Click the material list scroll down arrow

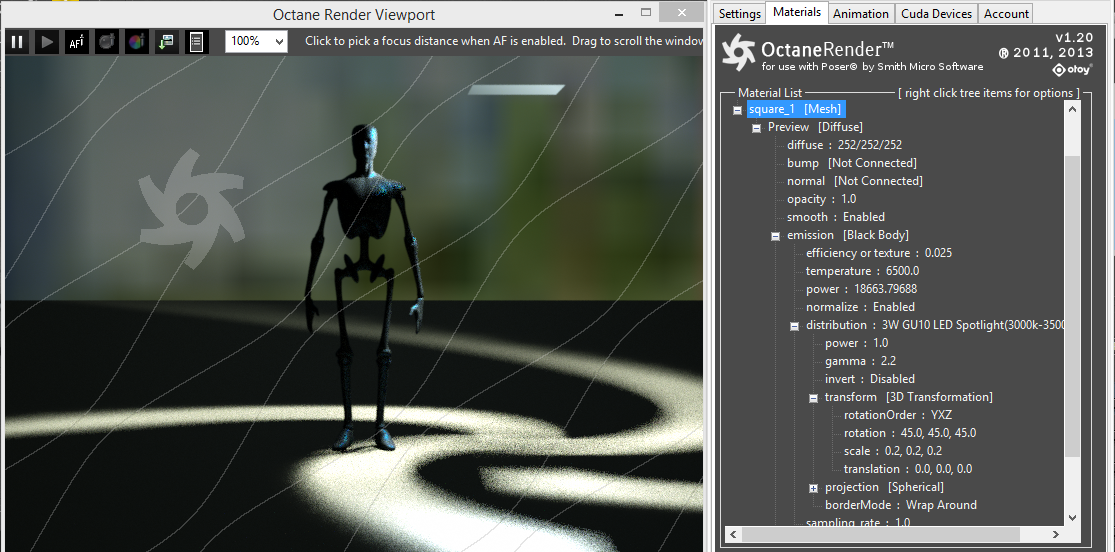(1072, 518)
